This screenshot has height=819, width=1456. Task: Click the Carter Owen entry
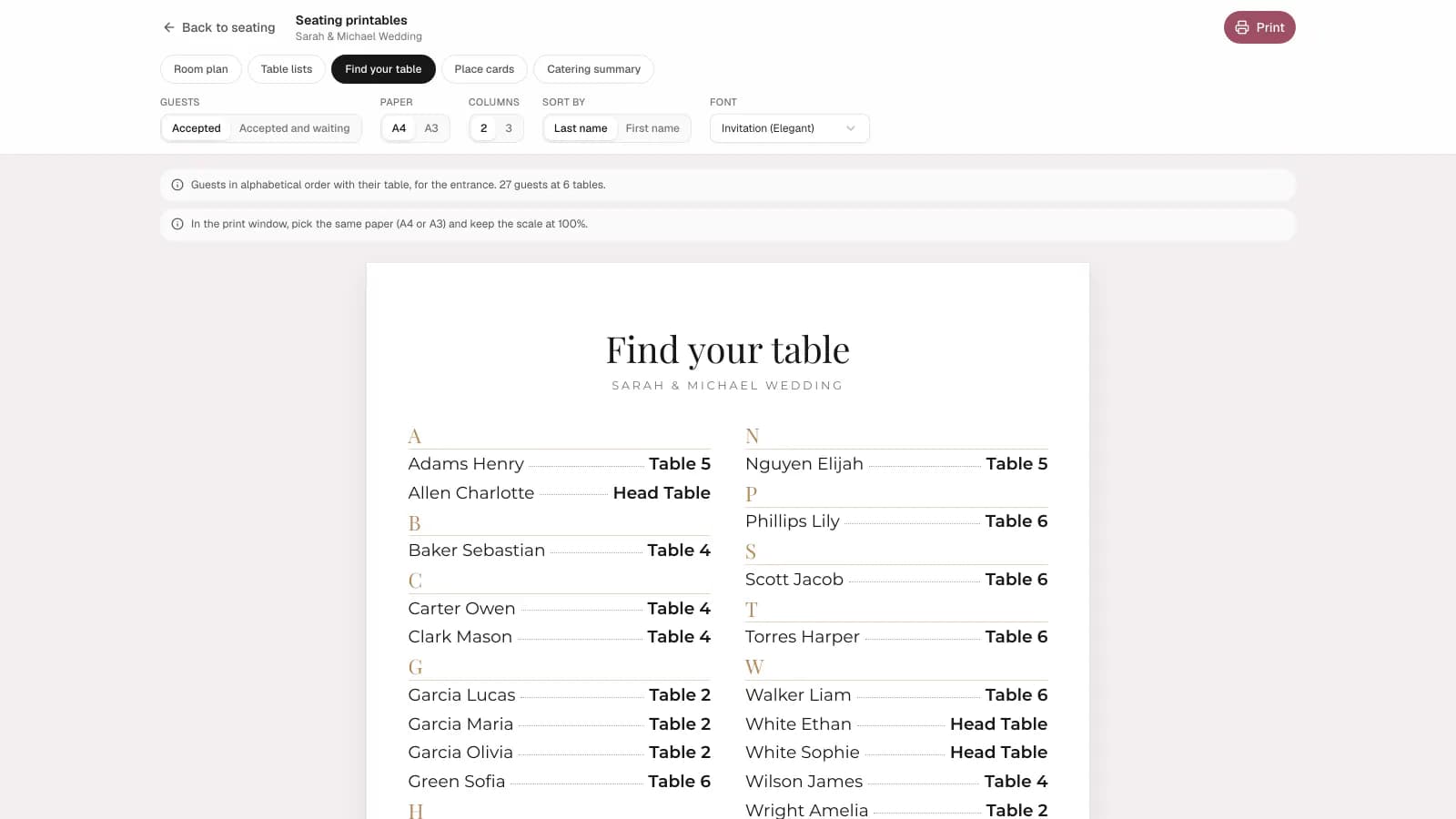click(559, 609)
